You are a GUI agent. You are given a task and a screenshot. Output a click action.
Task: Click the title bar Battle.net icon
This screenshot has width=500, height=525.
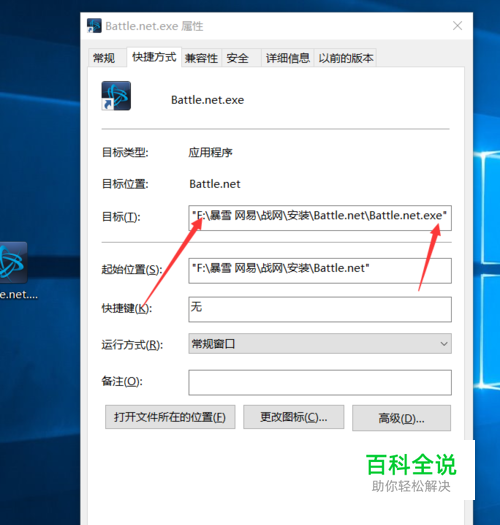[x=94, y=26]
